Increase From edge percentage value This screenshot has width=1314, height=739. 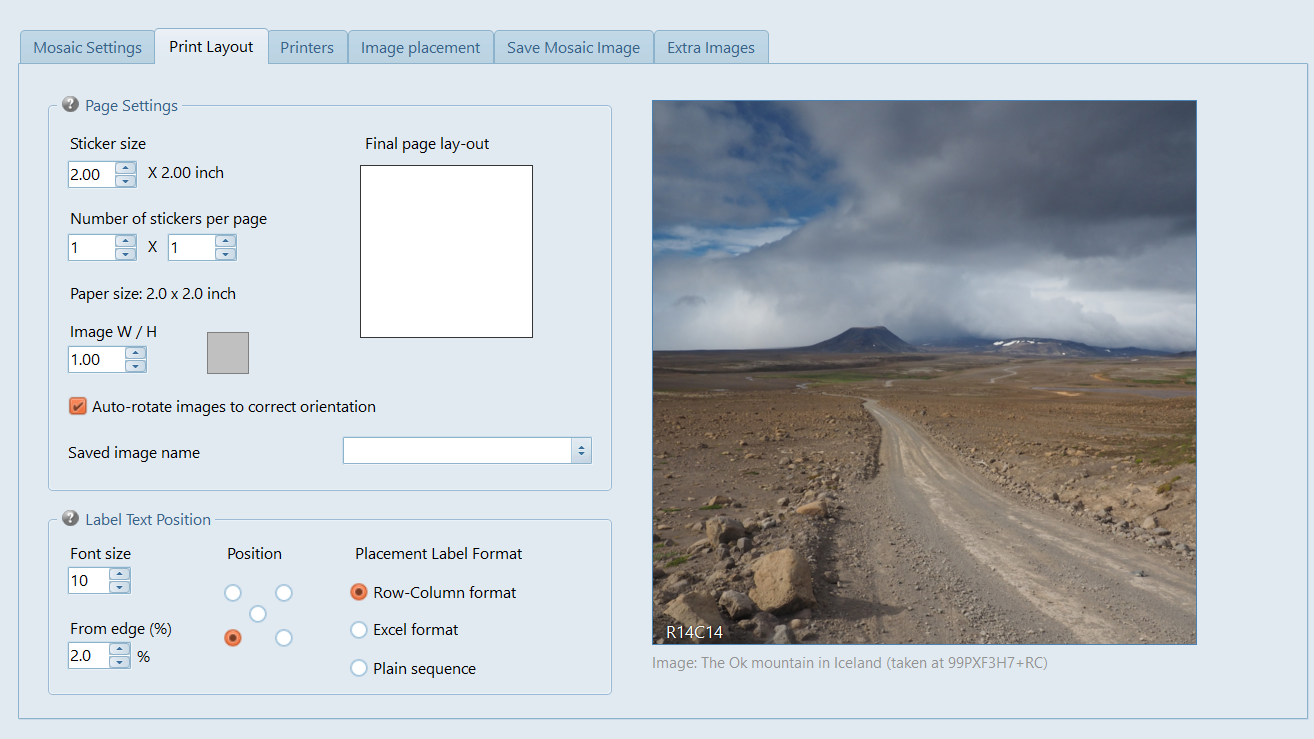coord(120,649)
